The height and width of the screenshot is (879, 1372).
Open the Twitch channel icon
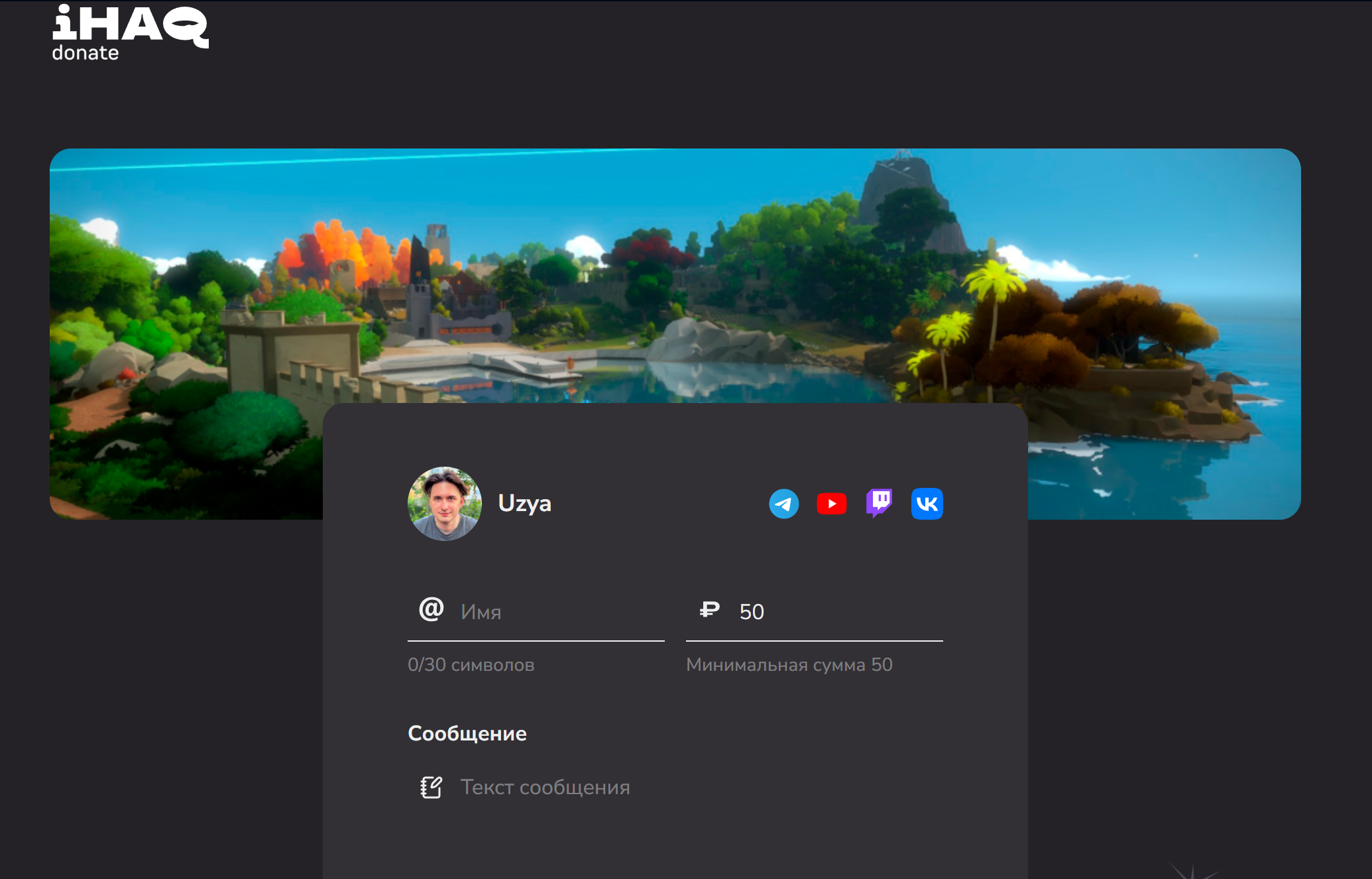879,503
